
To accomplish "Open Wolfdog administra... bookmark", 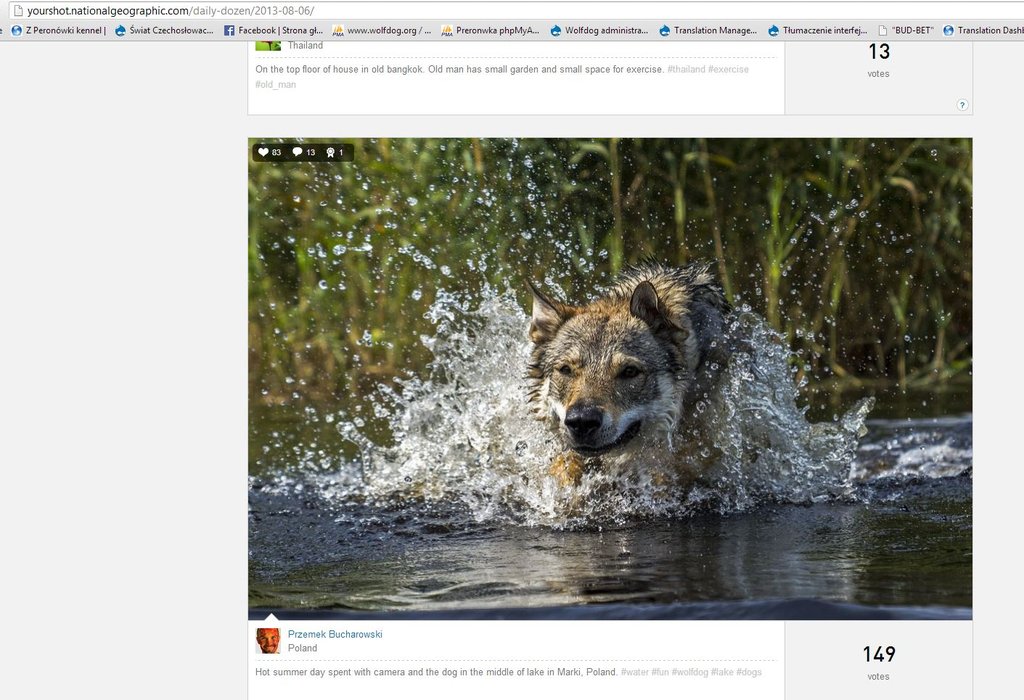I will 600,30.
